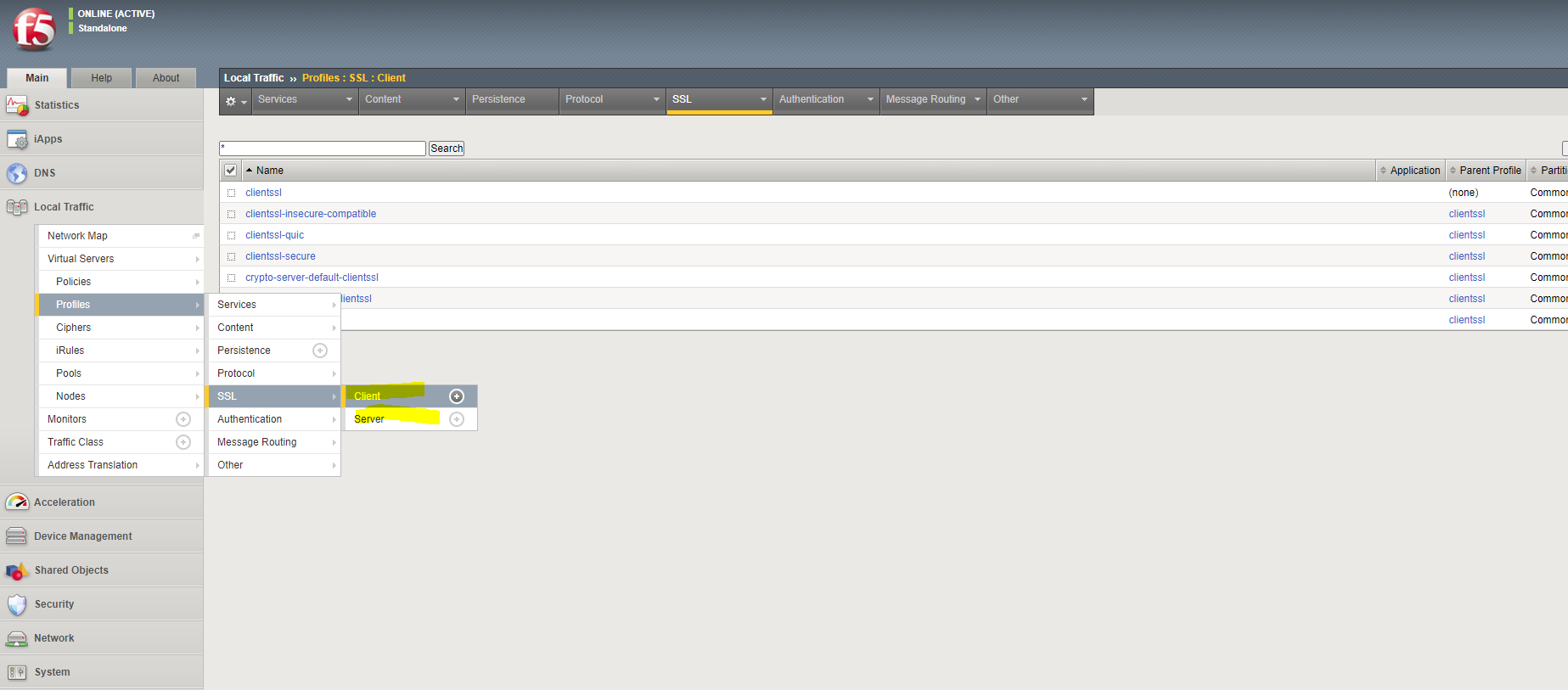The height and width of the screenshot is (690, 1568).
Task: Check the clientssl-secure profile checkbox
Action: [231, 256]
